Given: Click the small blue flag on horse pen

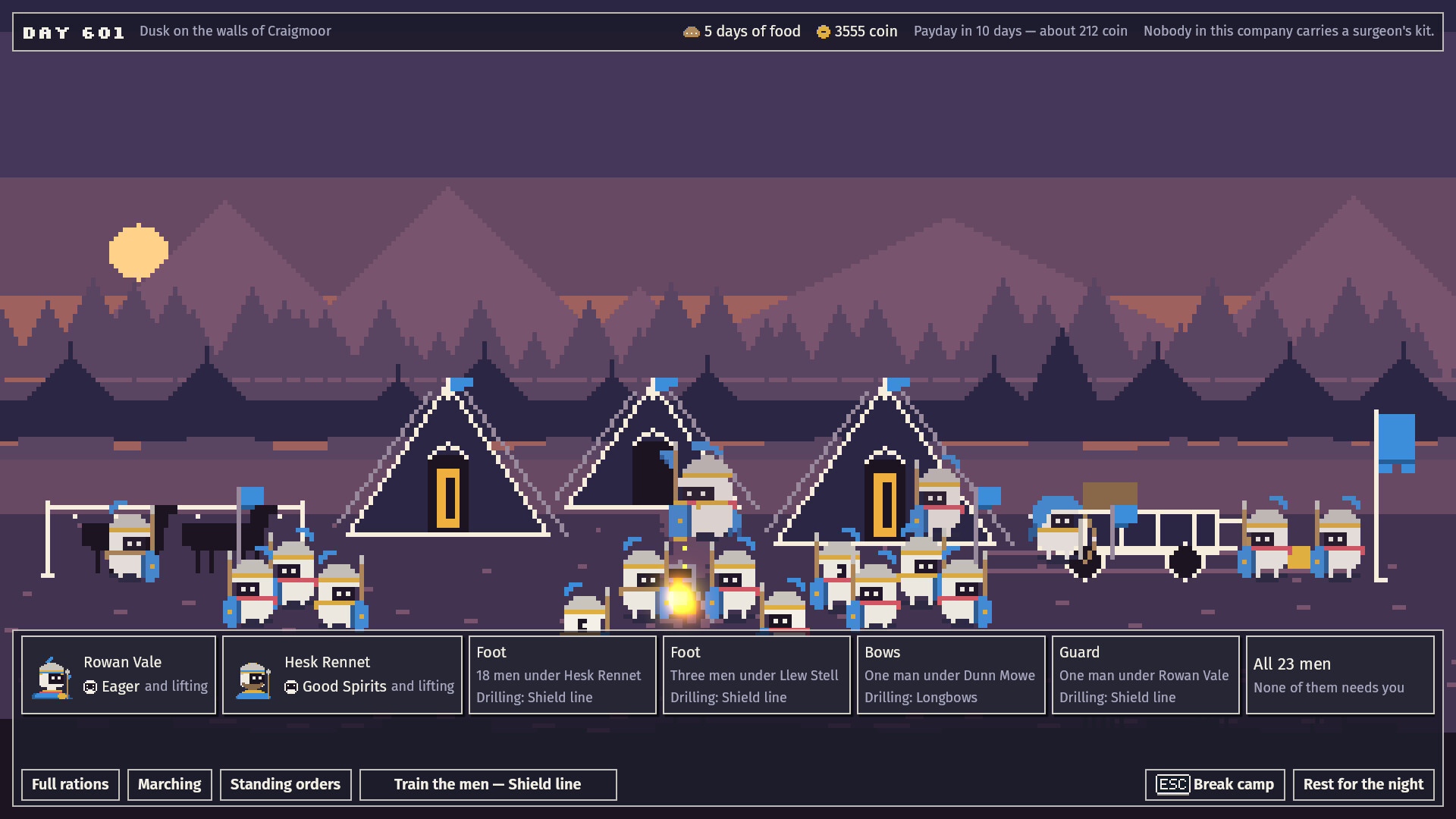Looking at the screenshot, I should pos(251,497).
